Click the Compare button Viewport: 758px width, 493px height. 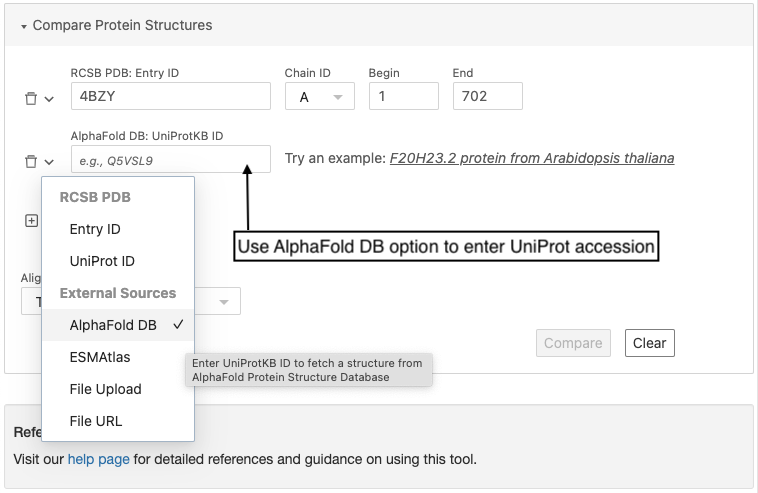(x=573, y=343)
